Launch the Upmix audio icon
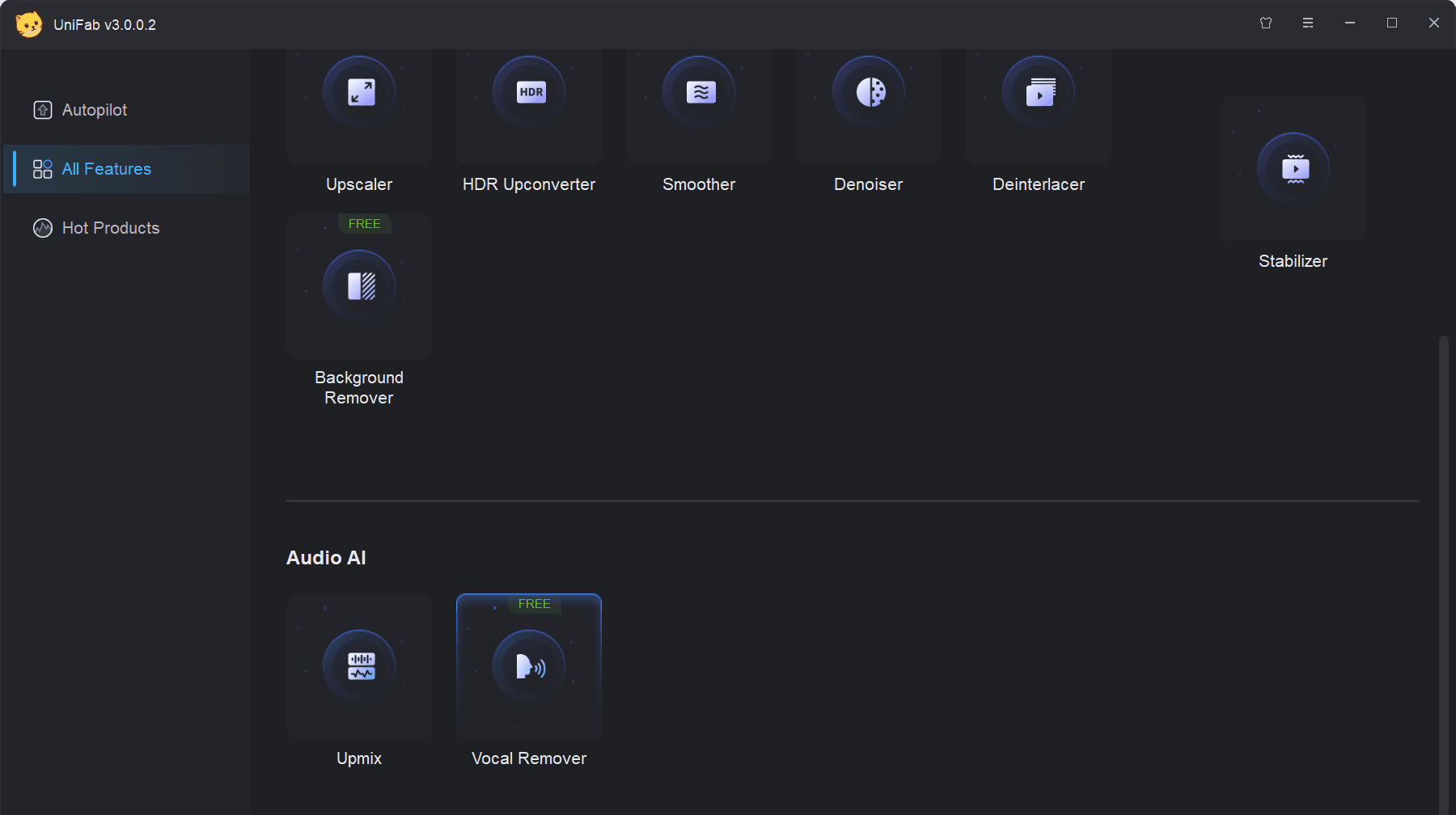This screenshot has width=1456, height=815. coord(360,666)
